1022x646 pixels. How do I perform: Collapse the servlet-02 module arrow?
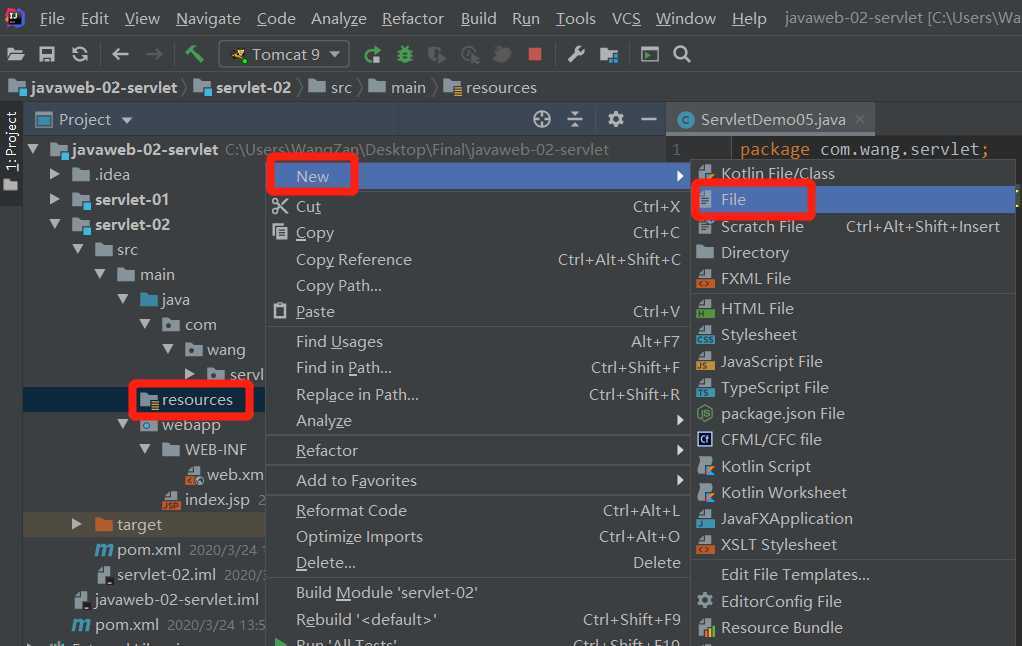tap(55, 224)
